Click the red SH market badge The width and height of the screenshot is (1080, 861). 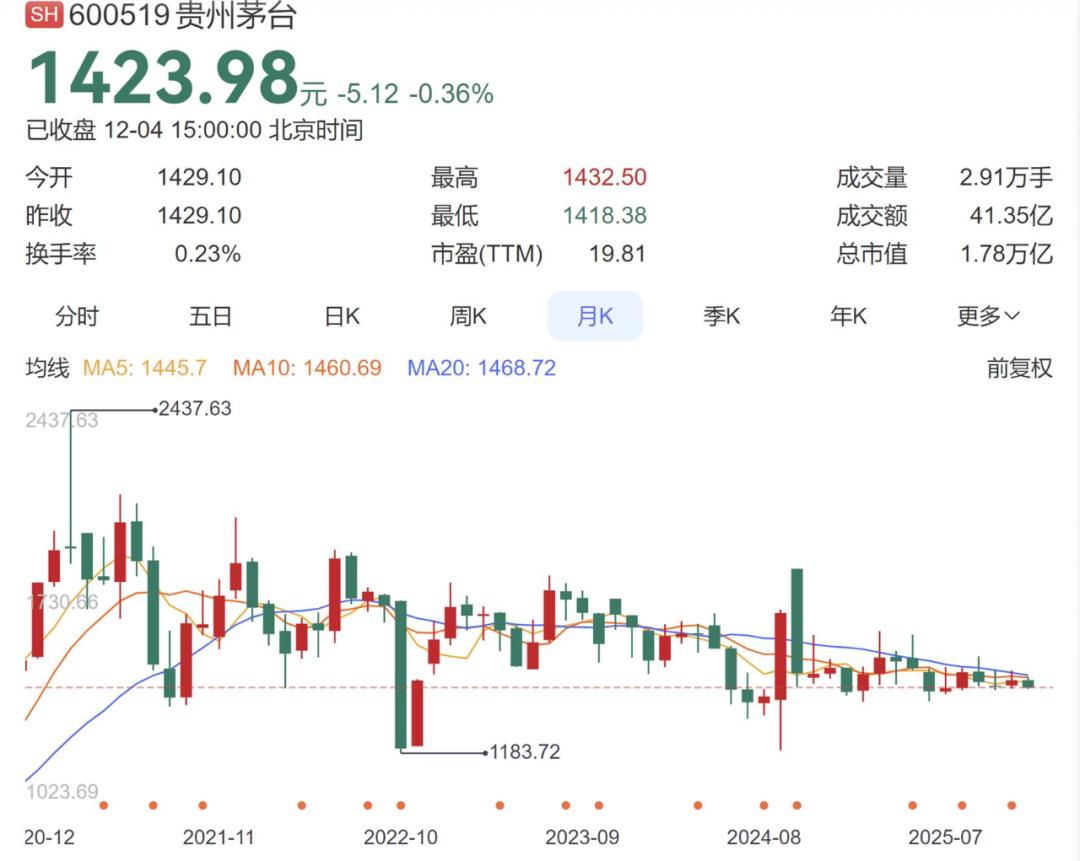44,16
